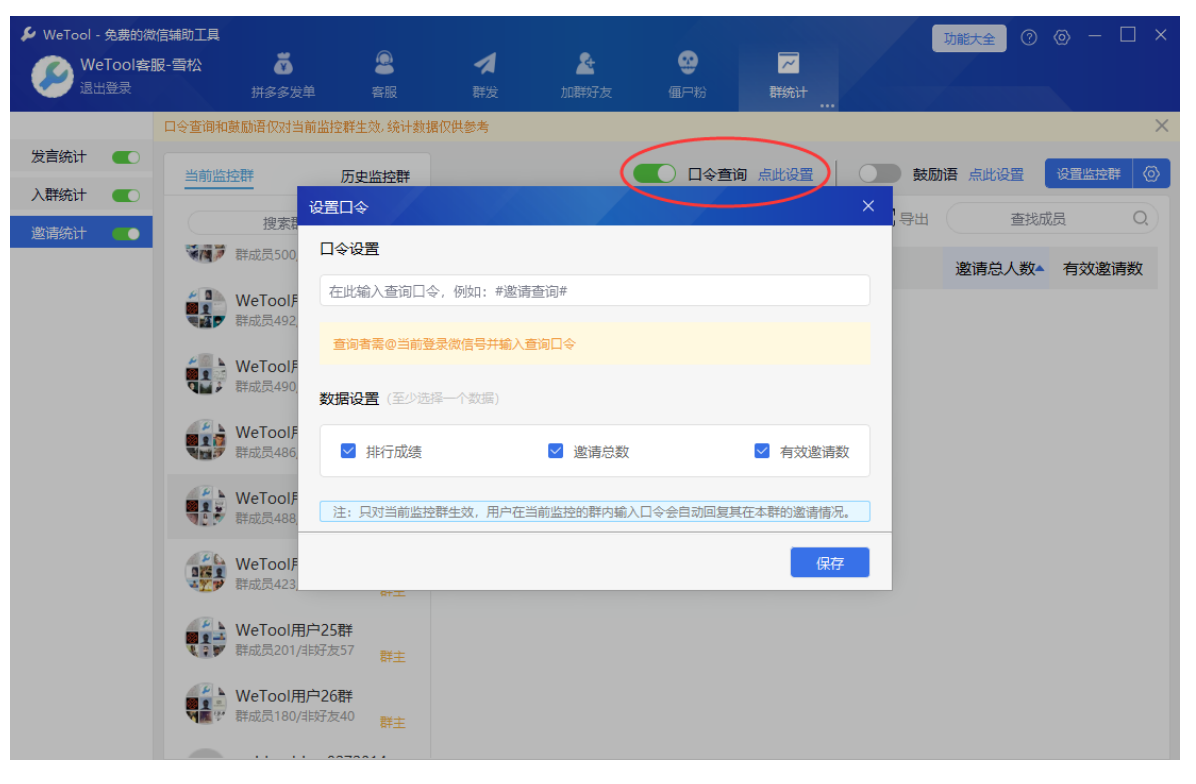1196x784 pixels.
Task: Uncheck the 邀请总数 checkbox
Action: (x=555, y=451)
